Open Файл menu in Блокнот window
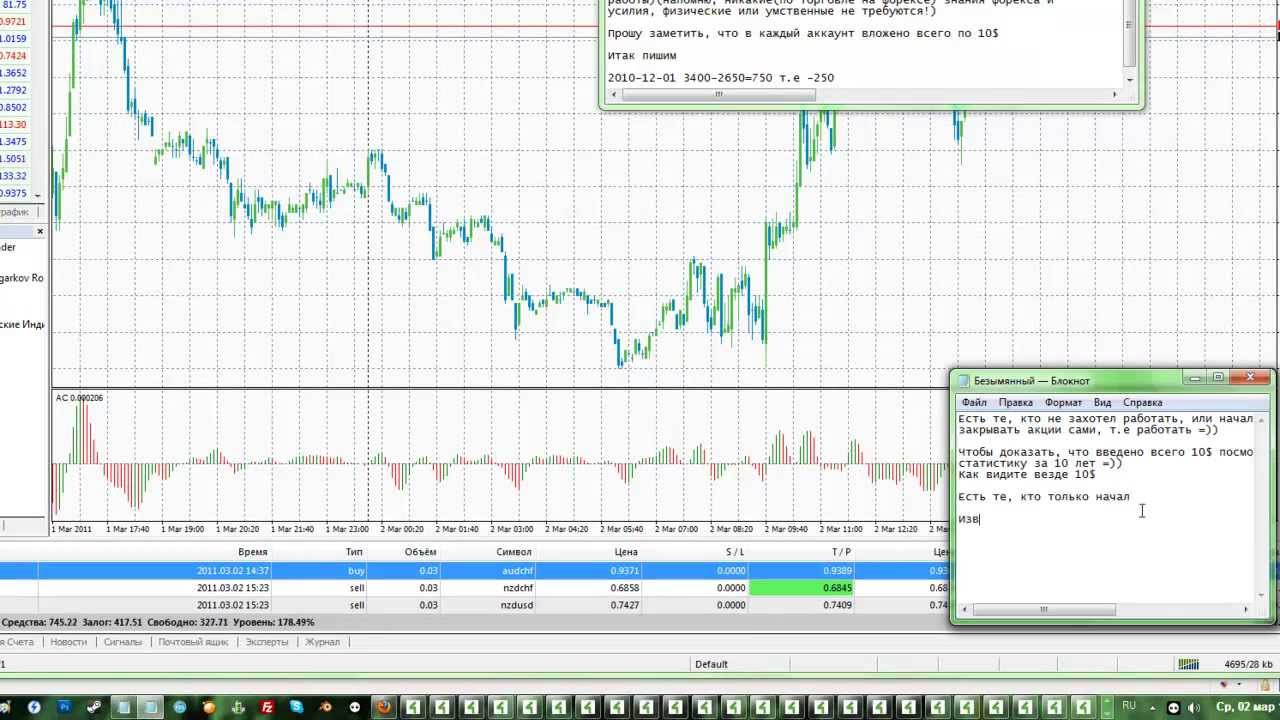Screen dimensions: 1280x720 (x=973, y=402)
